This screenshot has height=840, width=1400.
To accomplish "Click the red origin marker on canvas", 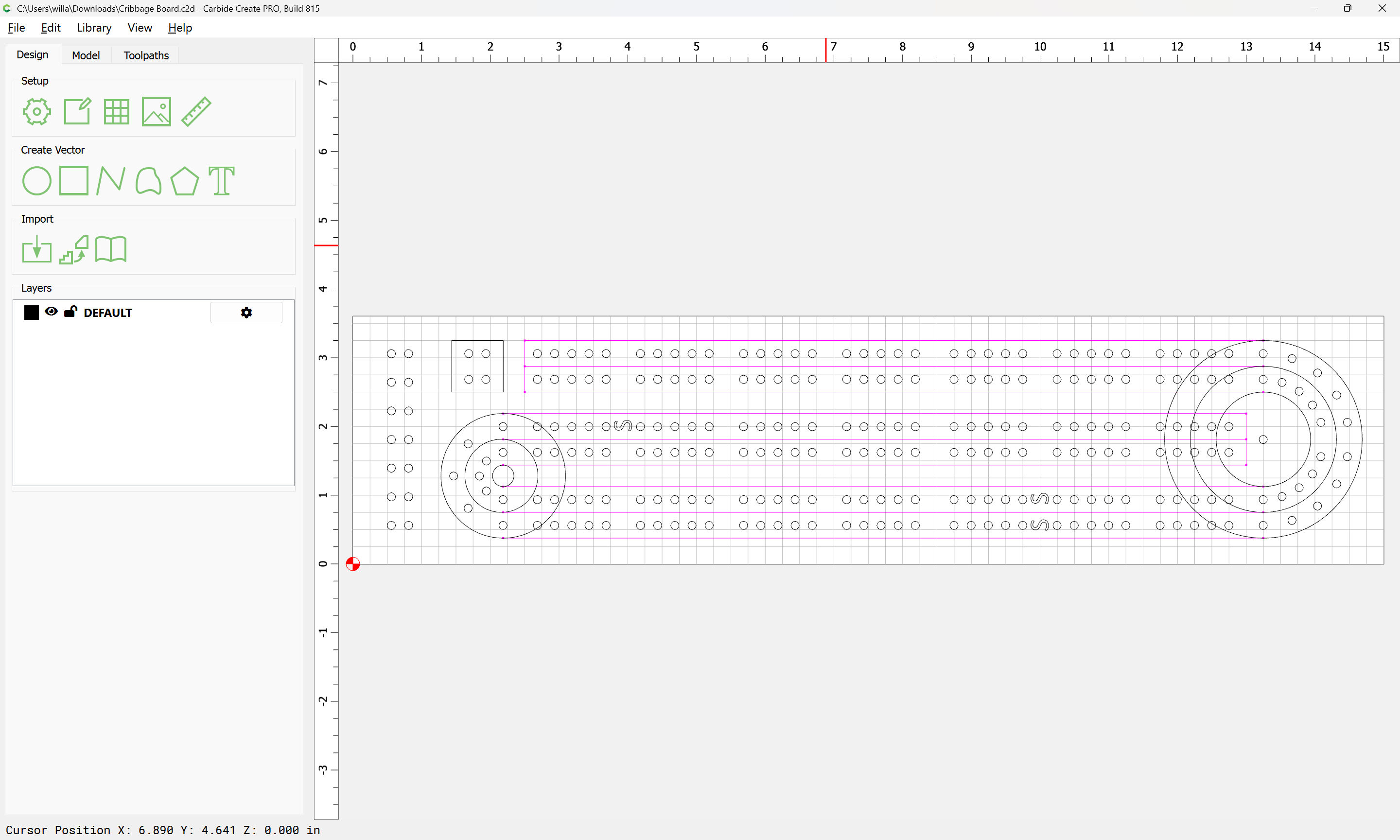I will (x=352, y=564).
